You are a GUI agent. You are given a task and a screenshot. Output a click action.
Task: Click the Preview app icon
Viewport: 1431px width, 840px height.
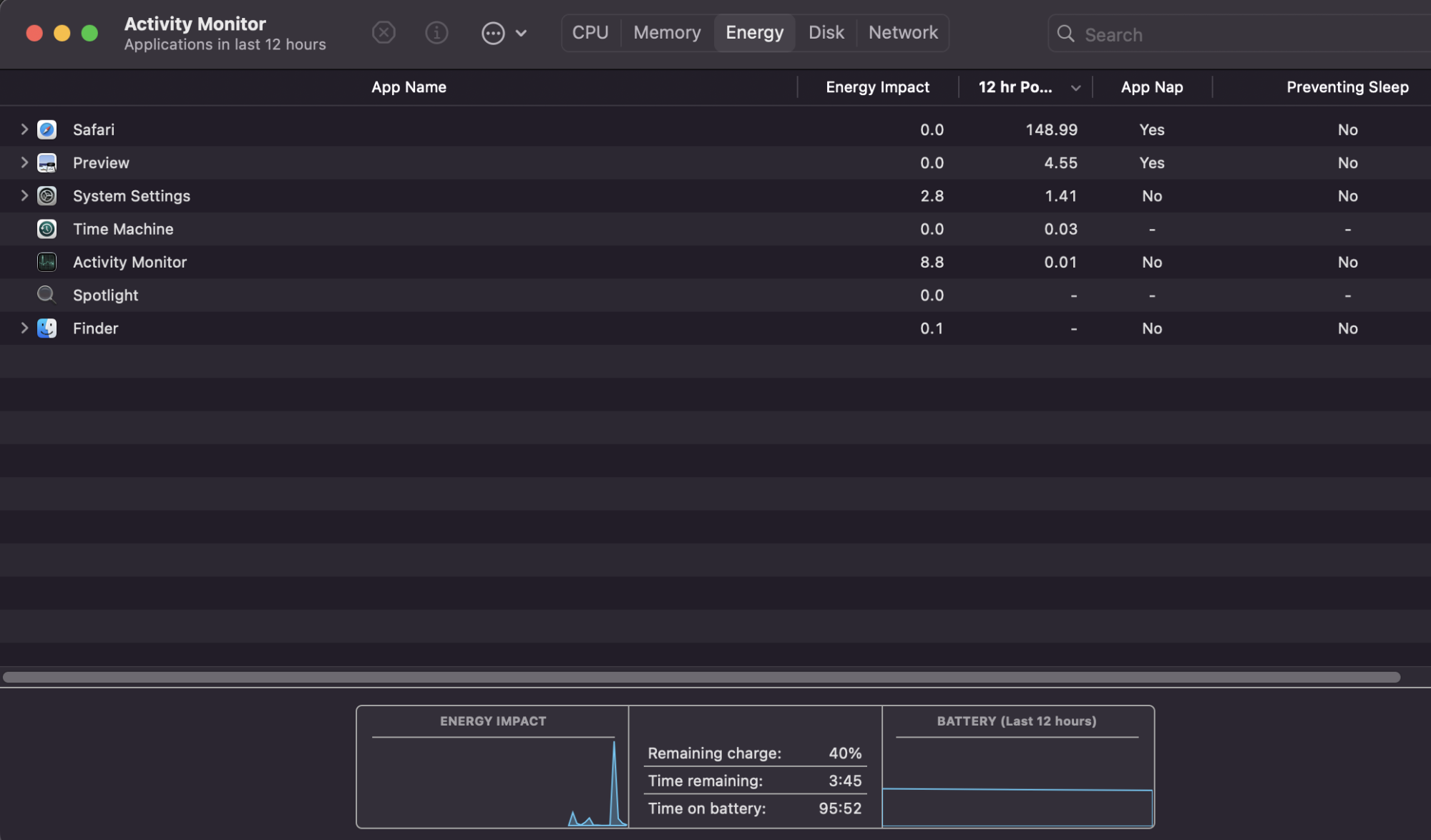pyautogui.click(x=47, y=163)
